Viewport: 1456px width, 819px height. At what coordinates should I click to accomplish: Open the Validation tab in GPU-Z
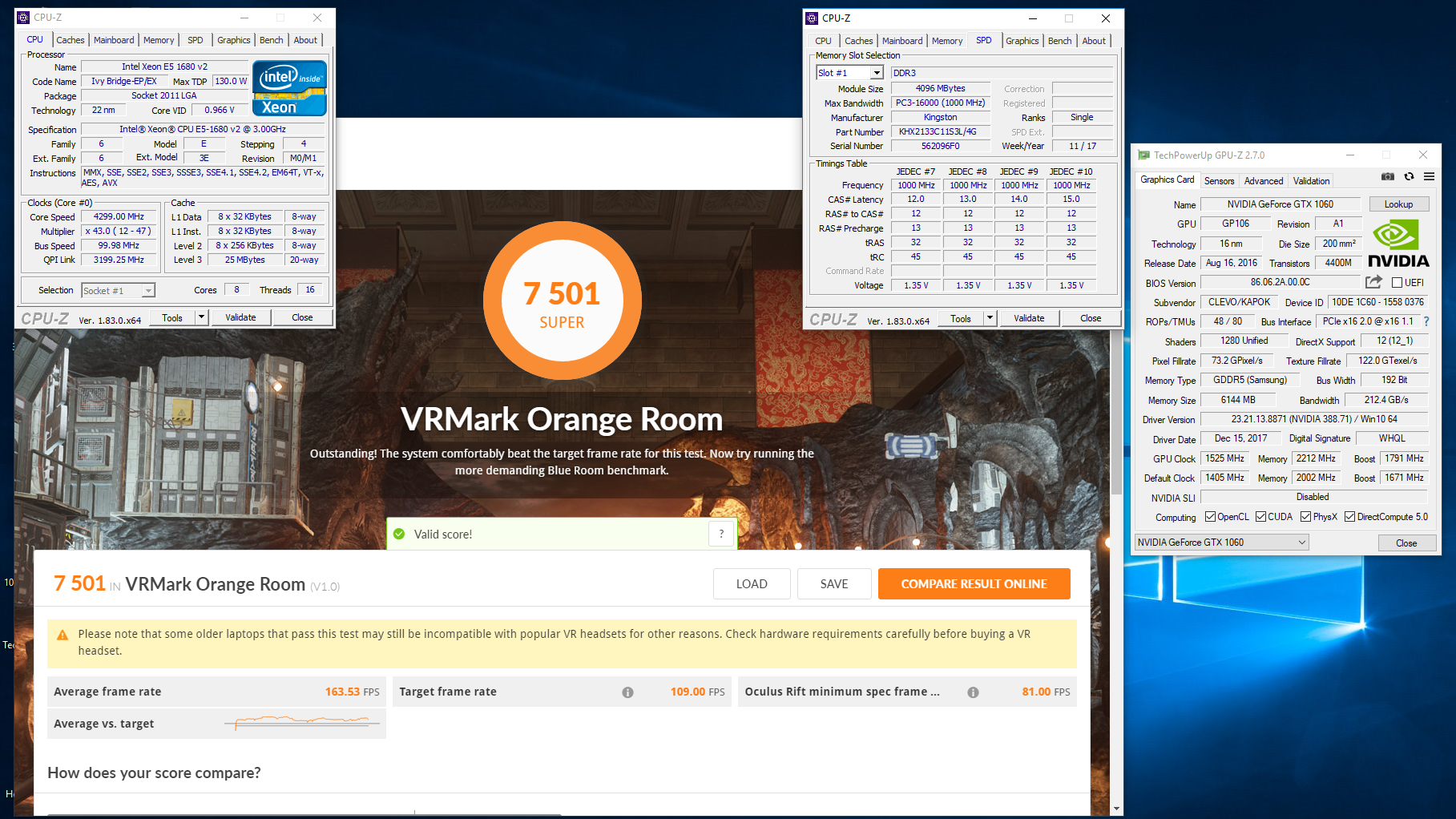tap(1311, 181)
